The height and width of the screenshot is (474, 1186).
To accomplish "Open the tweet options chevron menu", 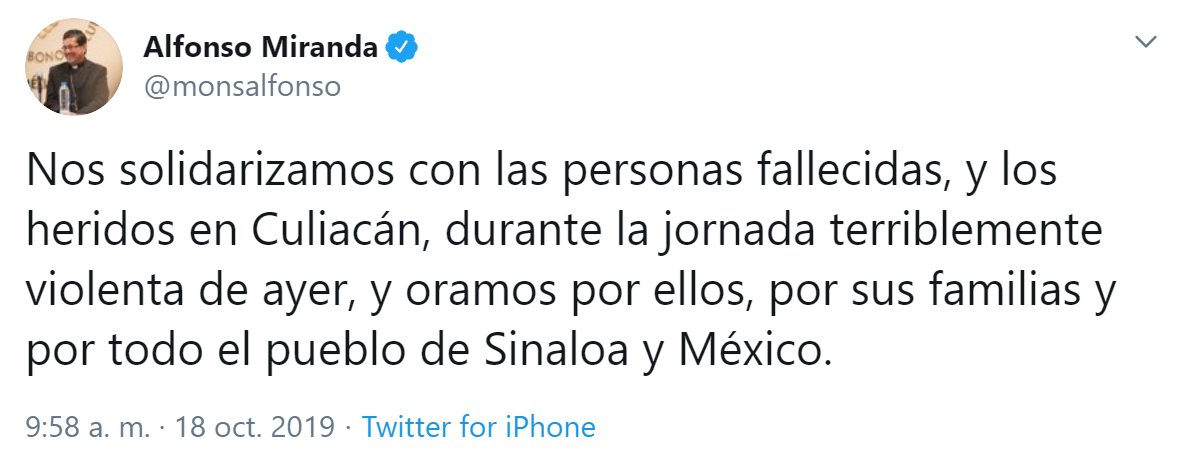I will (x=1148, y=43).
